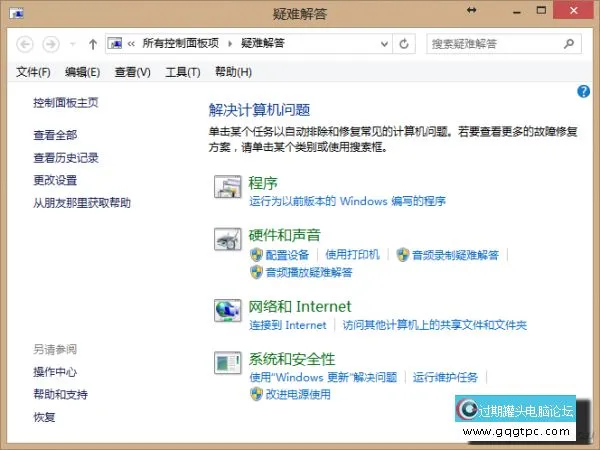Image resolution: width=600 pixels, height=450 pixels.
Task: Open the 帮助(H) menu
Action: [233, 72]
